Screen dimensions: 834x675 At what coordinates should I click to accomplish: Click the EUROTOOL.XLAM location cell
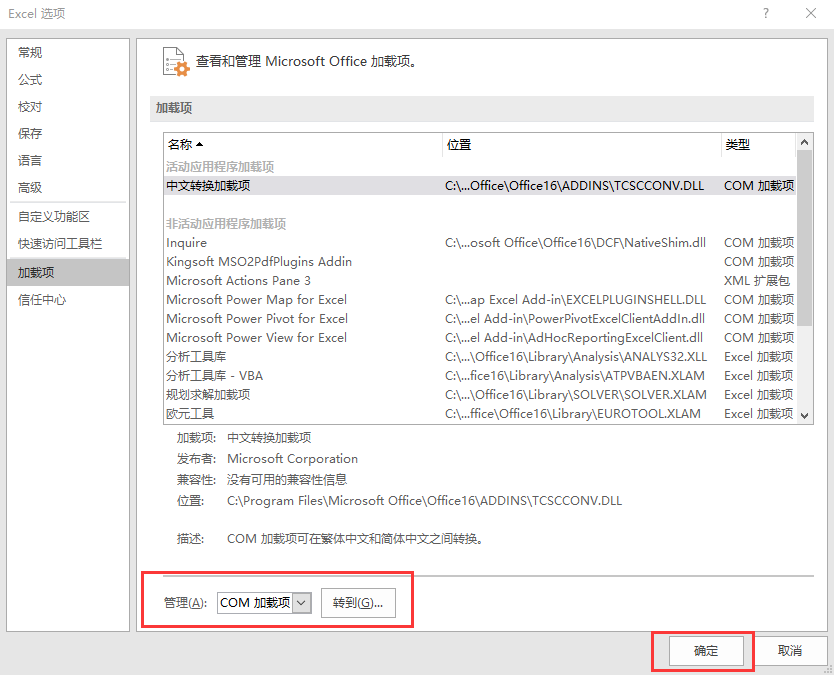coord(573,413)
